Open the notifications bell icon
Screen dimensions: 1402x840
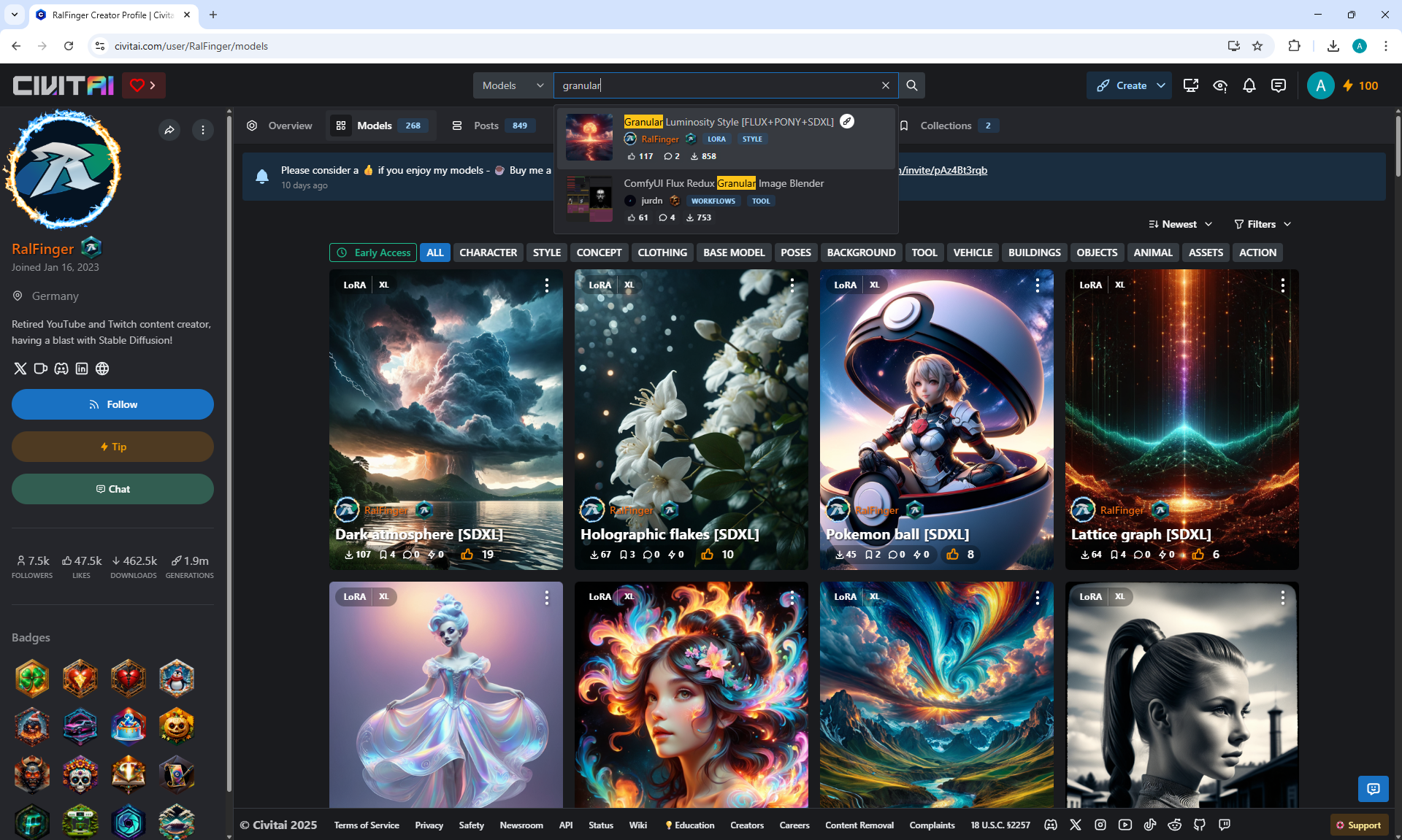tap(1249, 85)
